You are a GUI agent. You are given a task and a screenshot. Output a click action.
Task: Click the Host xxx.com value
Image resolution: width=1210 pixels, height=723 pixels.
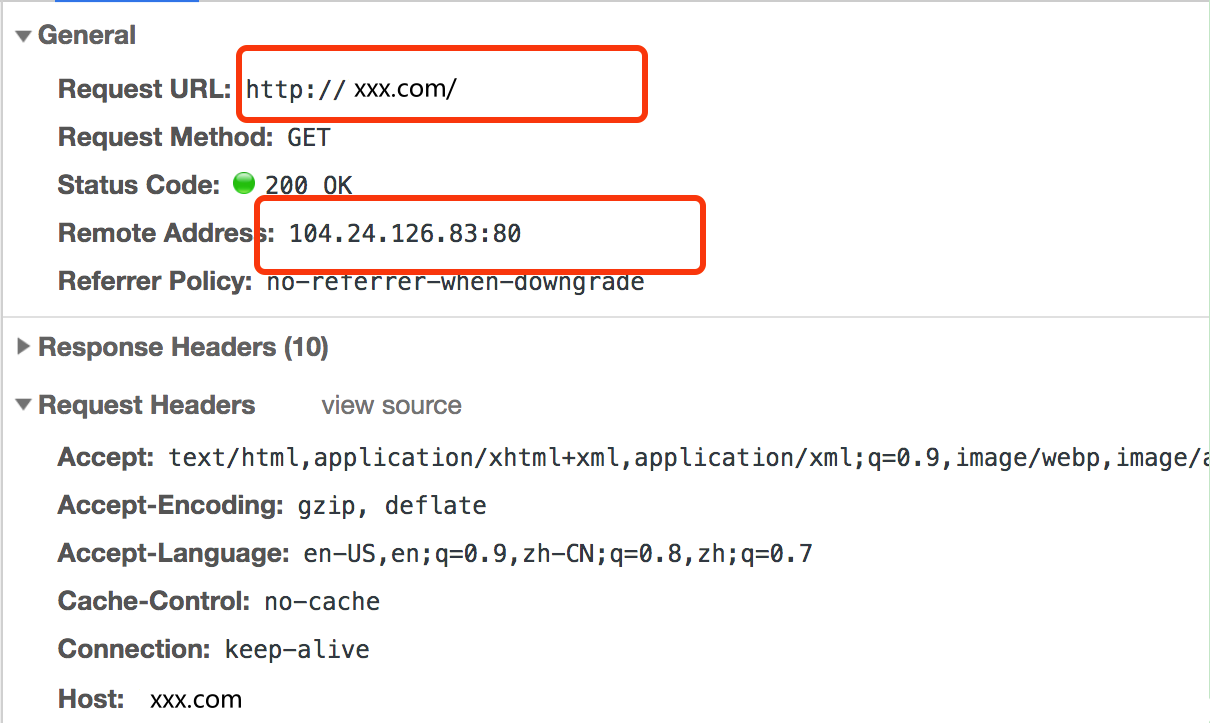point(196,699)
